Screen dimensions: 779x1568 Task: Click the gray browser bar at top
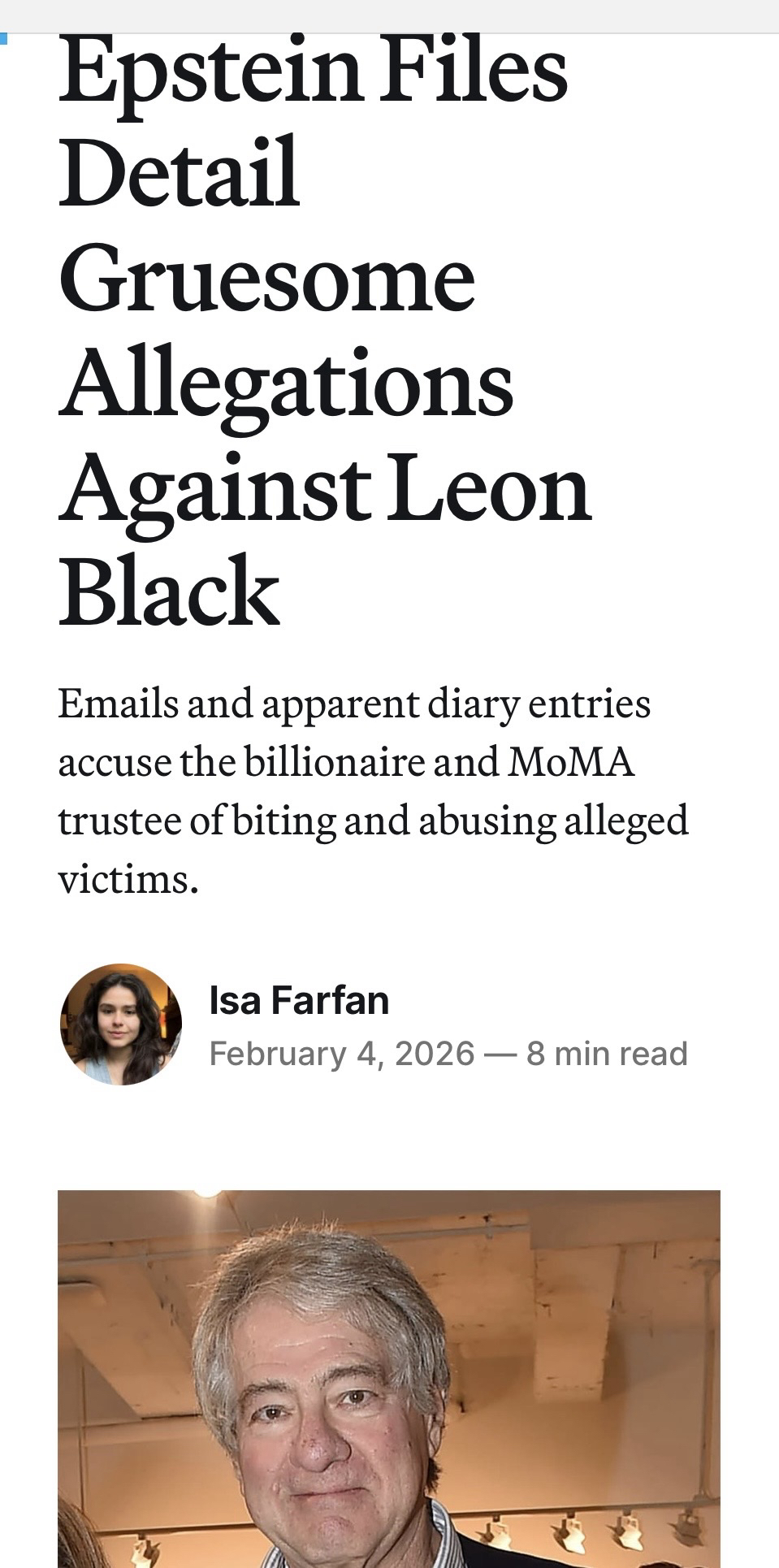pos(389,15)
